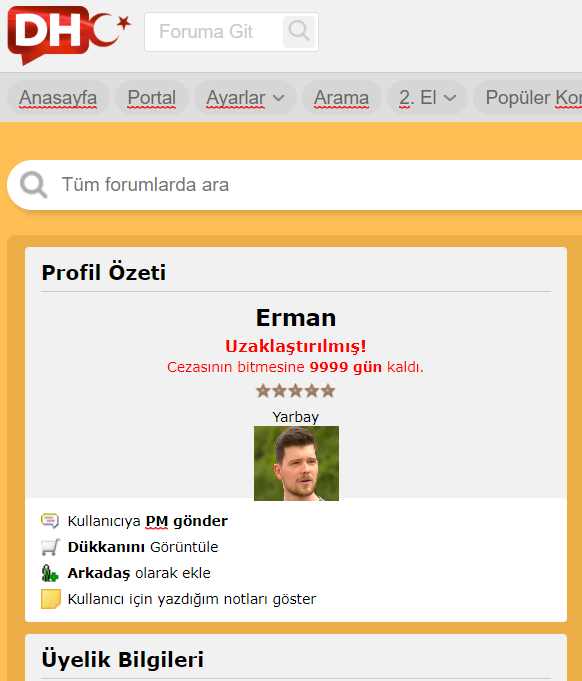This screenshot has width=582, height=681.
Task: Click the yellow sticky note icon
Action: [50, 599]
